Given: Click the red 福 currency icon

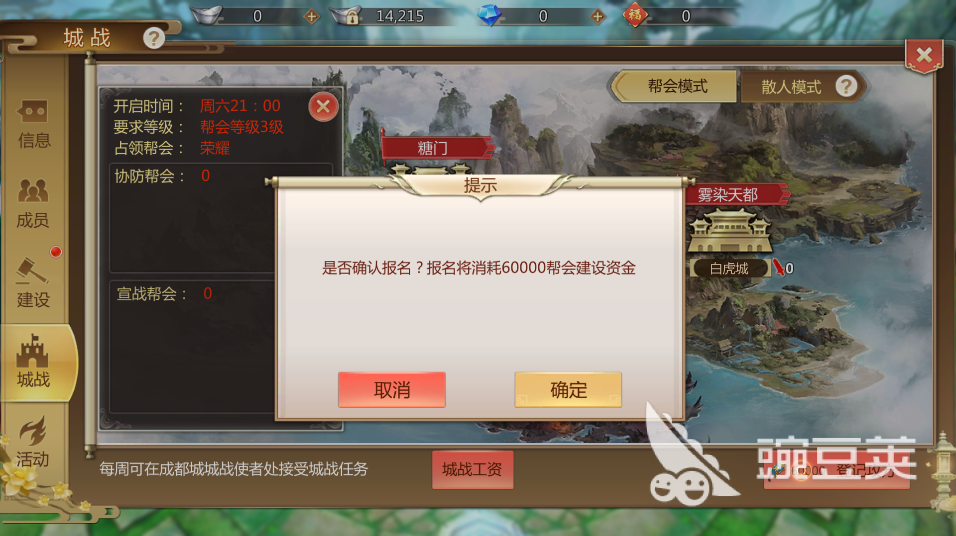Looking at the screenshot, I should 634,15.
